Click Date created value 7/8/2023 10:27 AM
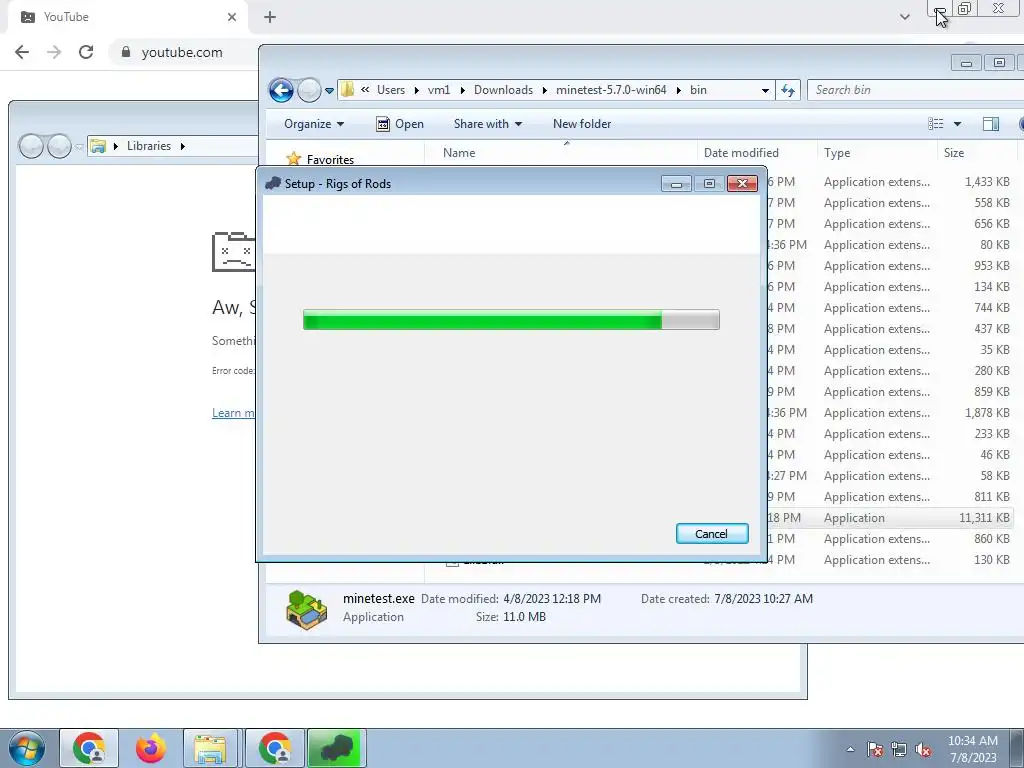The image size is (1024, 768). point(763,599)
